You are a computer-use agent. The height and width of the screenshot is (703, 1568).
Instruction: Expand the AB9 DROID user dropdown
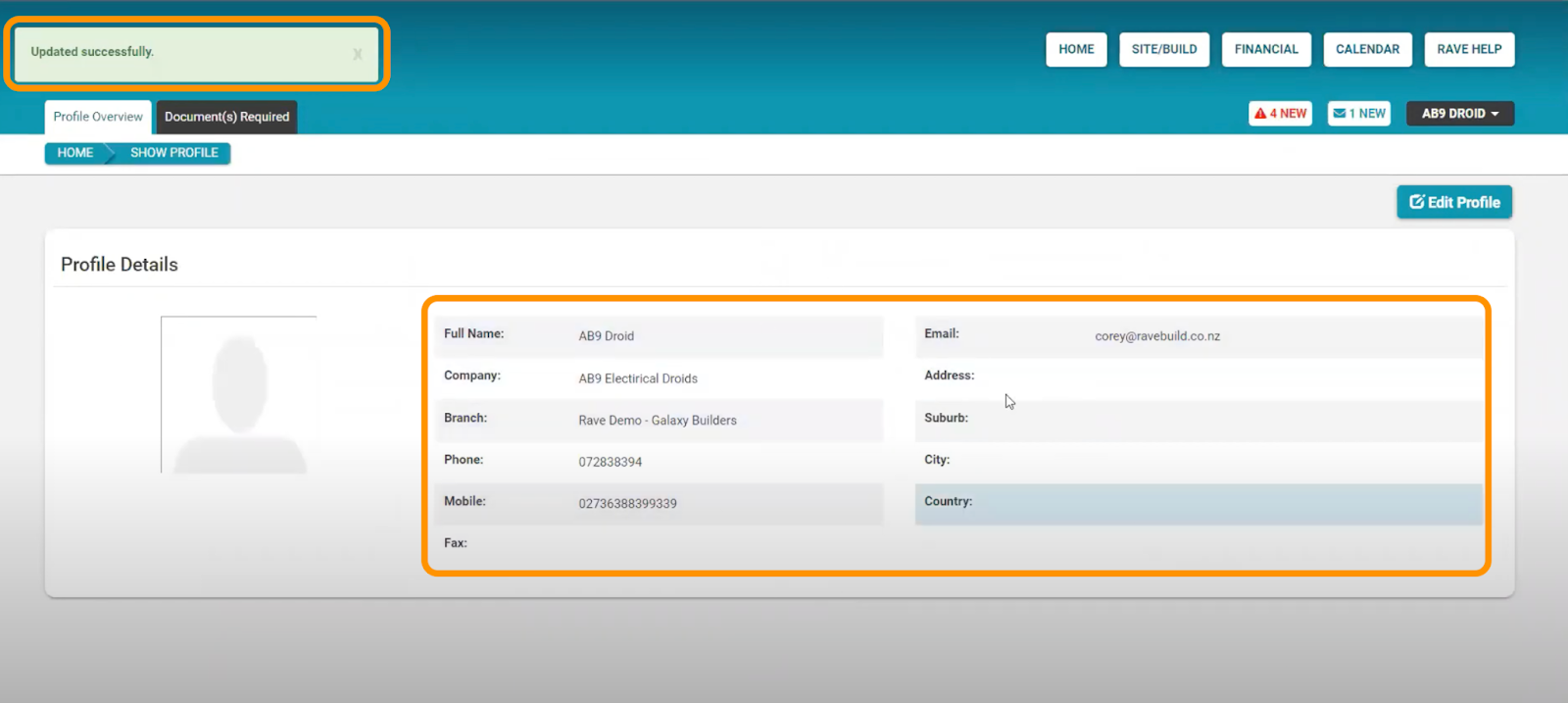click(1459, 114)
